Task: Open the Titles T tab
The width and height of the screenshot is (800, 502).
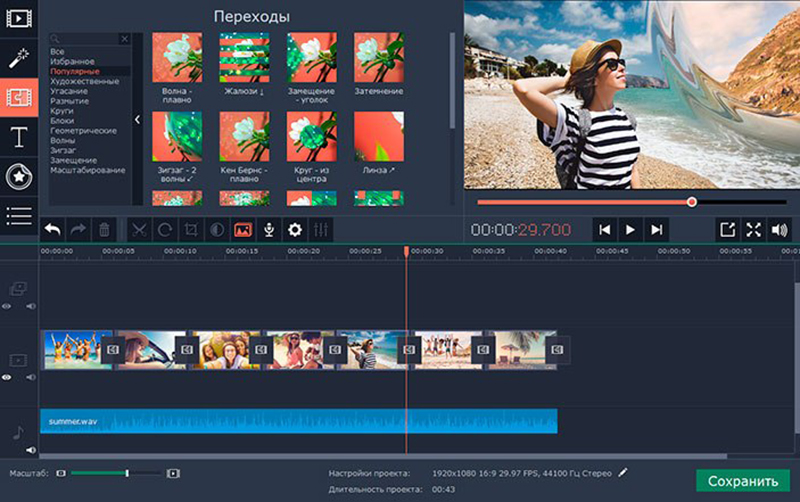Action: click(x=19, y=137)
